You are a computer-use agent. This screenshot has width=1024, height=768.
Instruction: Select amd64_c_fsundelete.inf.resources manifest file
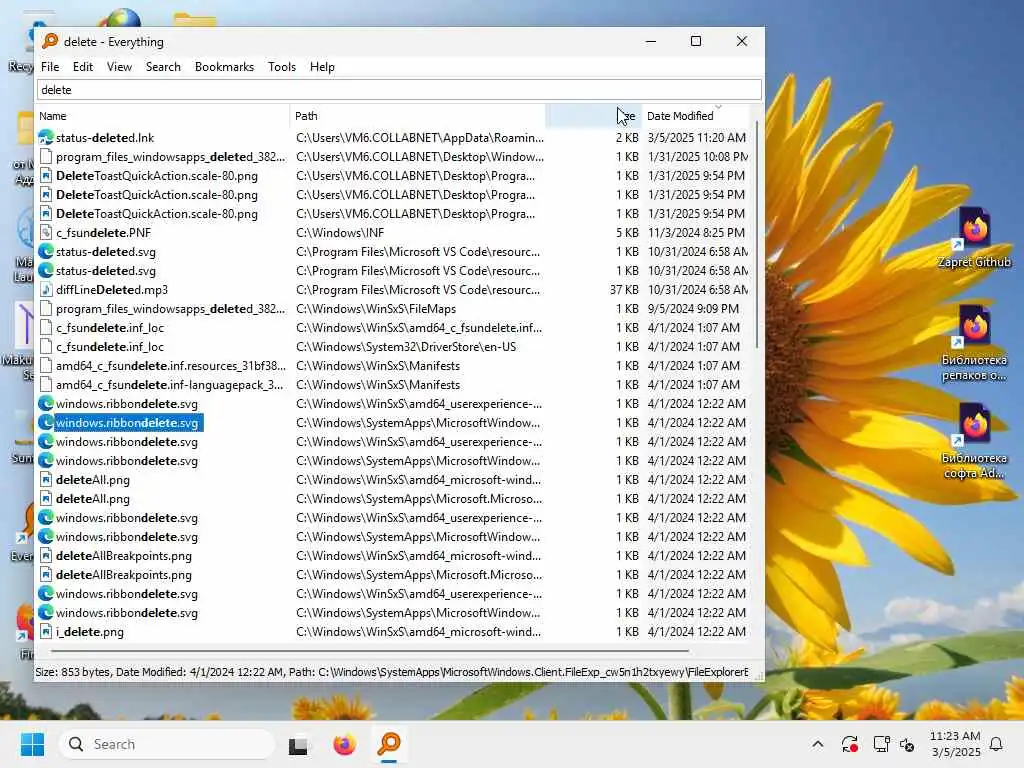pos(170,366)
